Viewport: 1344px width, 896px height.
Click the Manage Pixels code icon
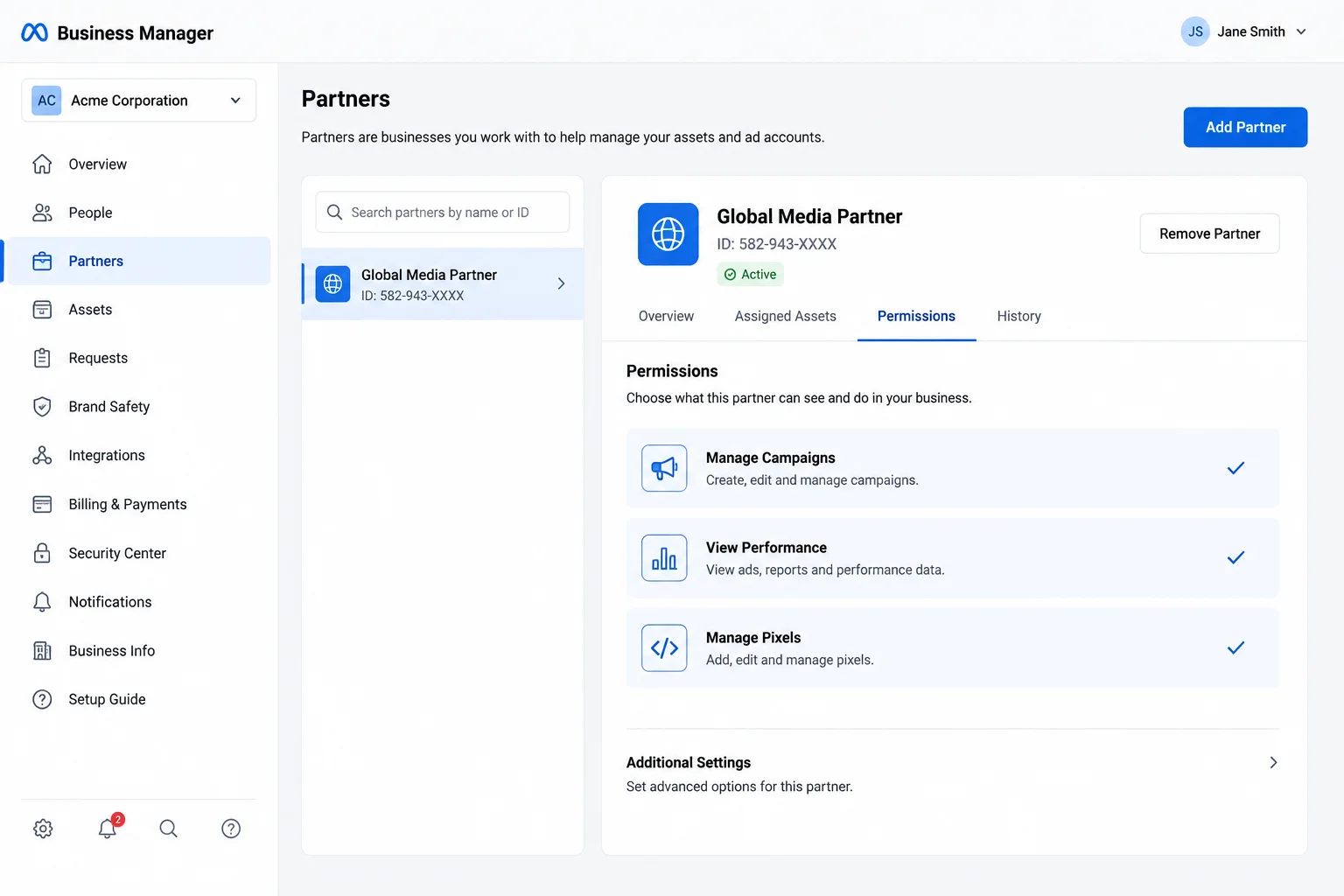(x=664, y=648)
